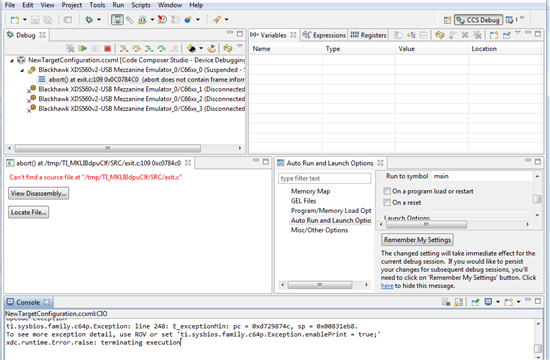Click the Restart icon in Debug toolbar
The width and height of the screenshot is (550, 360).
tap(212, 48)
